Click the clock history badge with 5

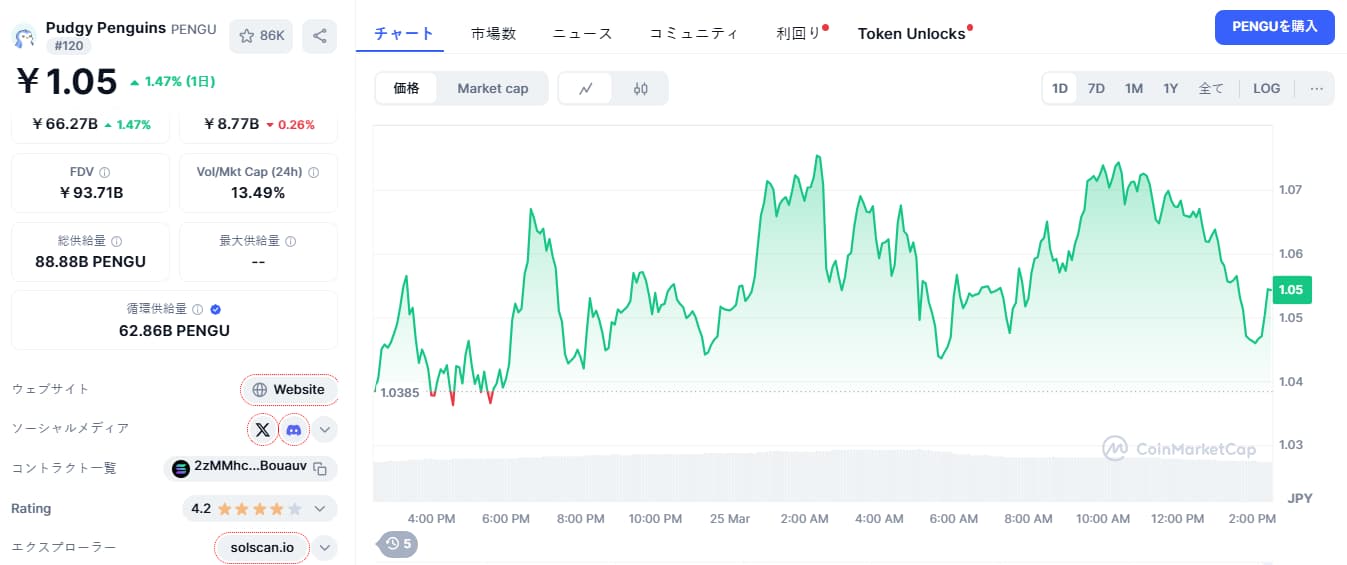[x=398, y=544]
